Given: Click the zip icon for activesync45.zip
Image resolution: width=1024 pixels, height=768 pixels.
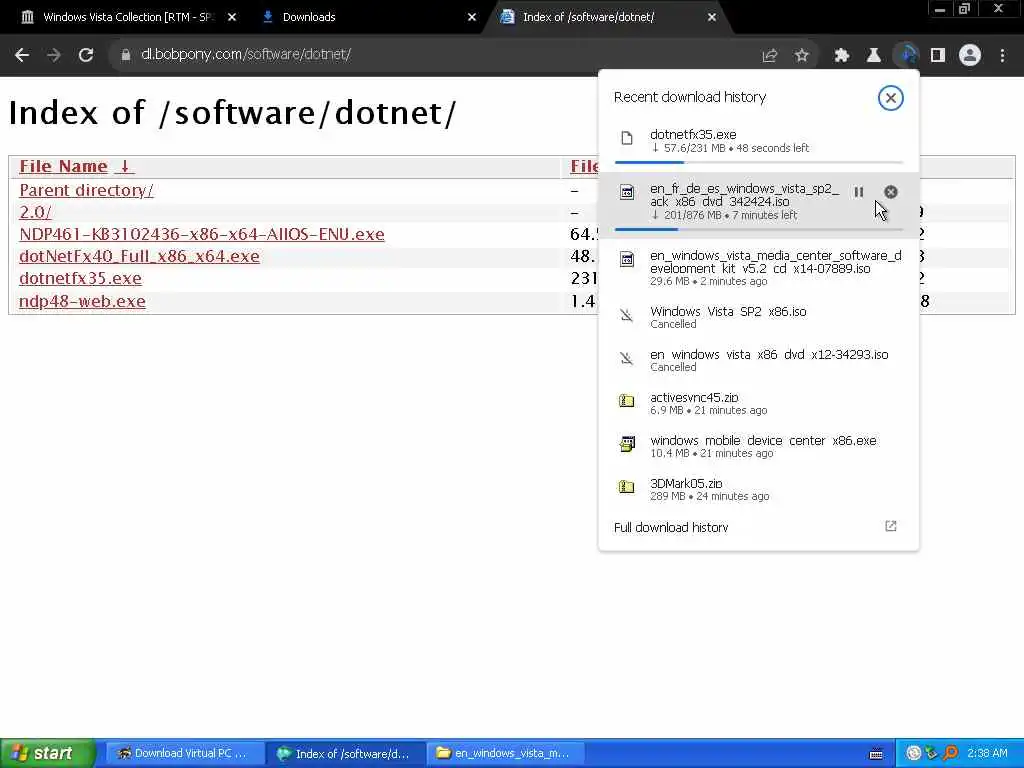Looking at the screenshot, I should pyautogui.click(x=627, y=401).
